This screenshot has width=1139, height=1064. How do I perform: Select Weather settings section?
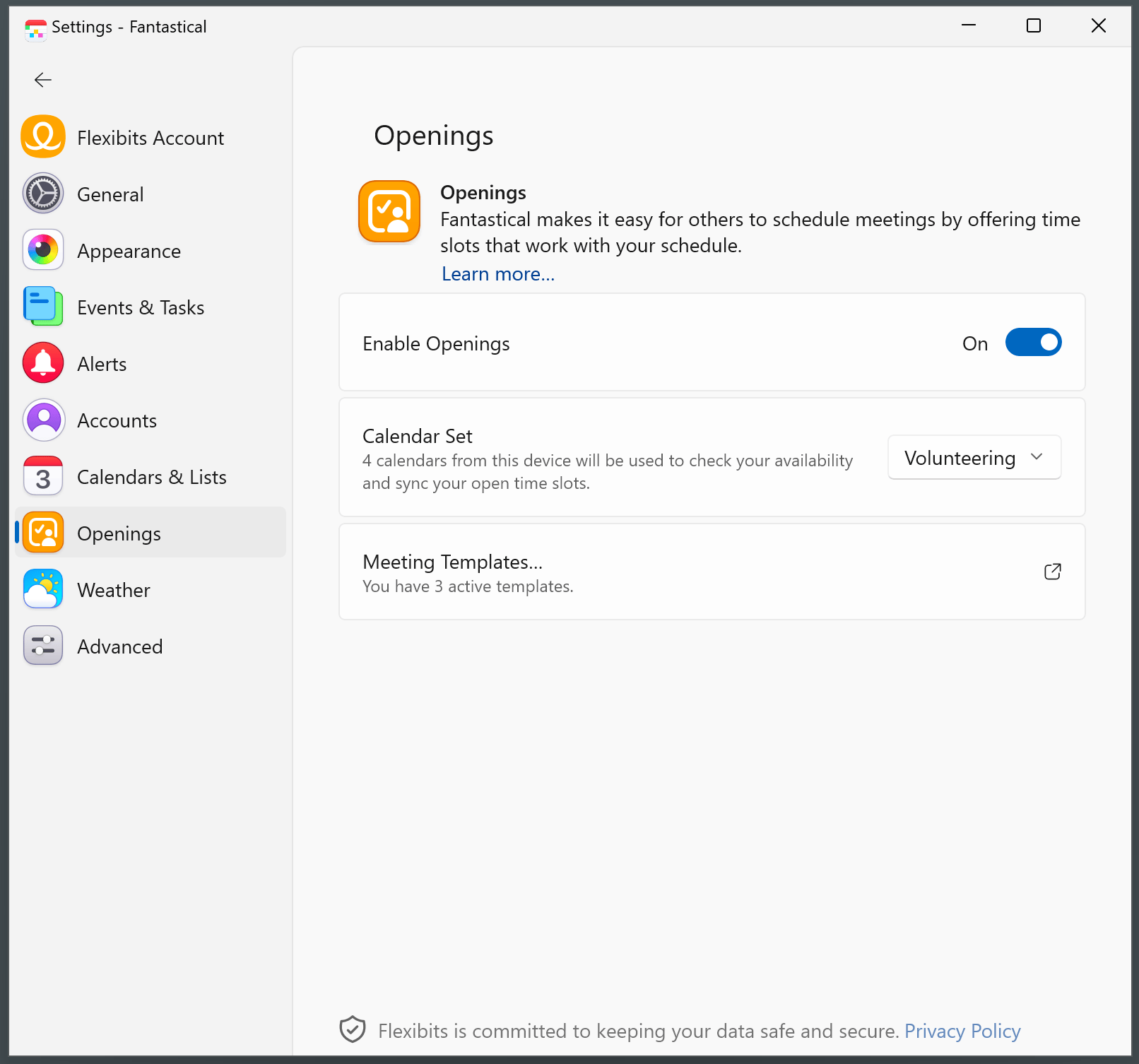click(x=151, y=589)
